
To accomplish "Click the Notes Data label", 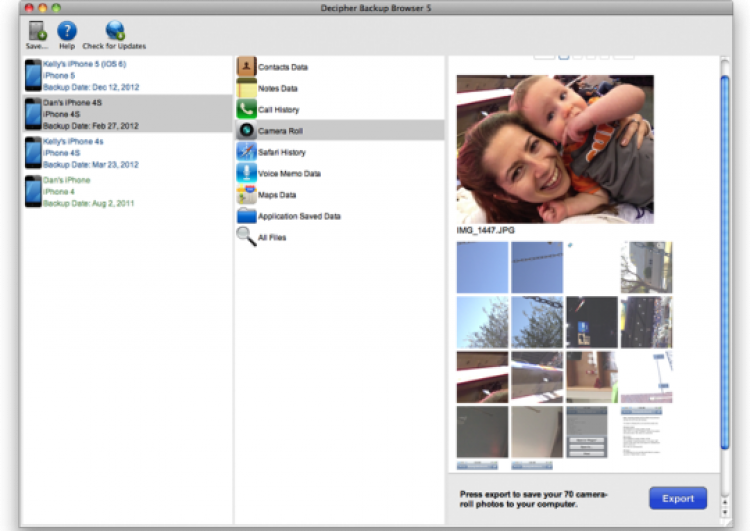I will 277,88.
